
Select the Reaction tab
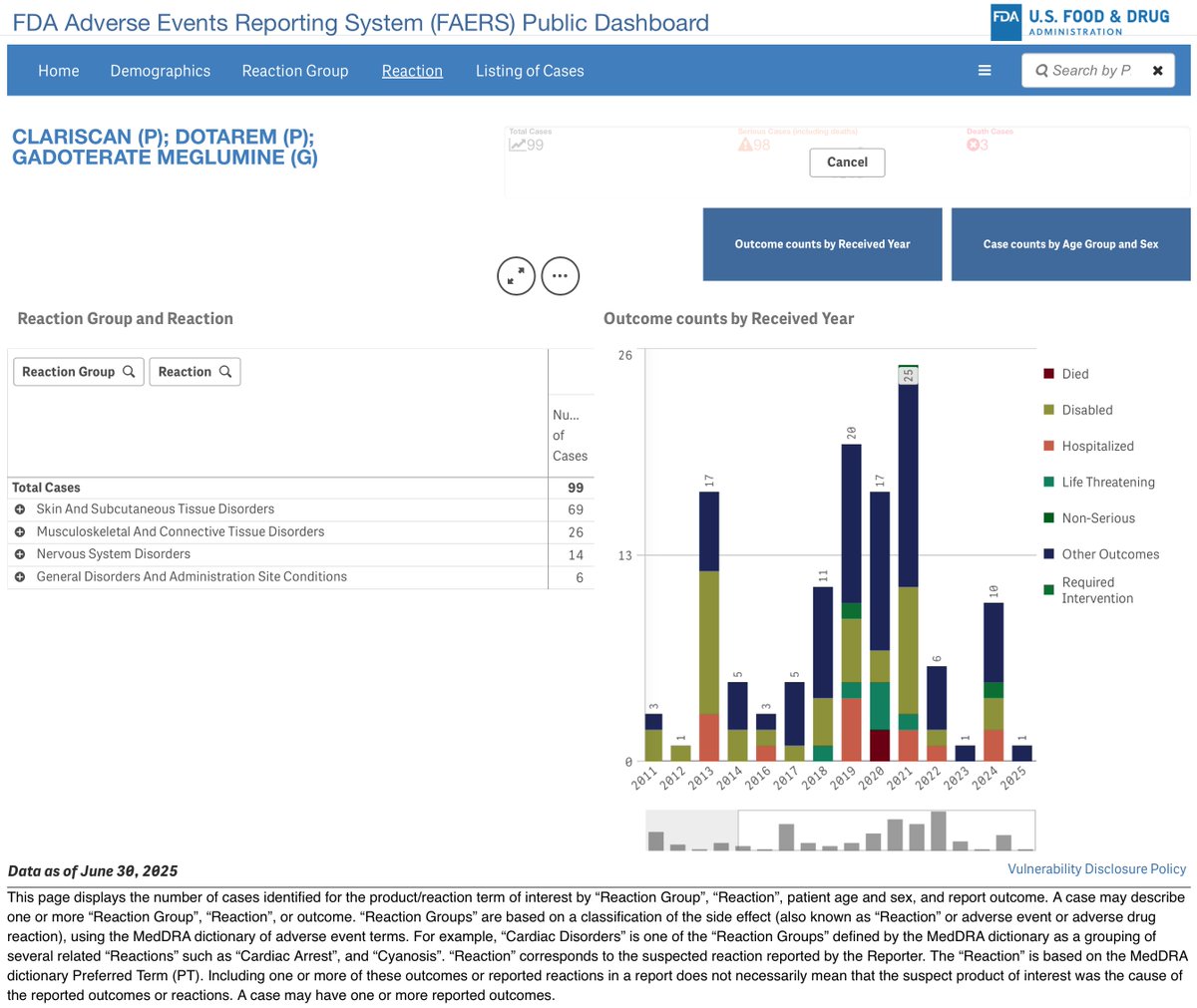click(412, 71)
